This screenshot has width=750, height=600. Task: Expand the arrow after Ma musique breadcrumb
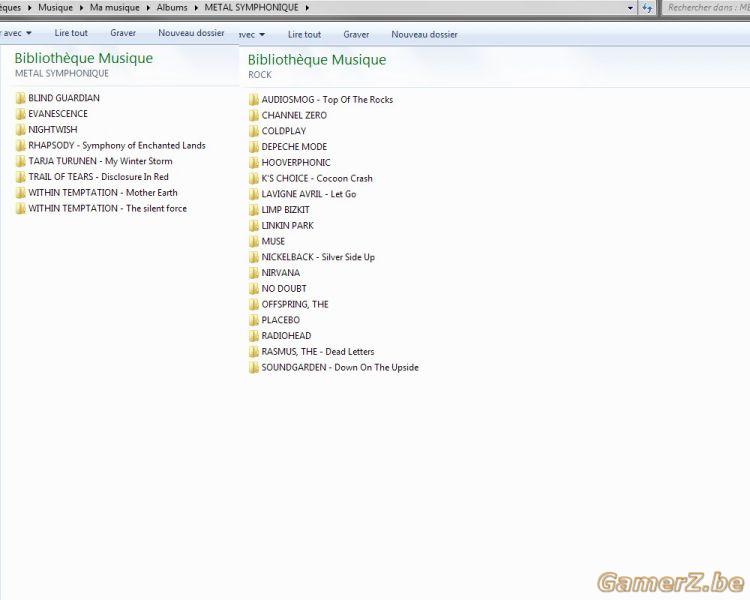(148, 8)
